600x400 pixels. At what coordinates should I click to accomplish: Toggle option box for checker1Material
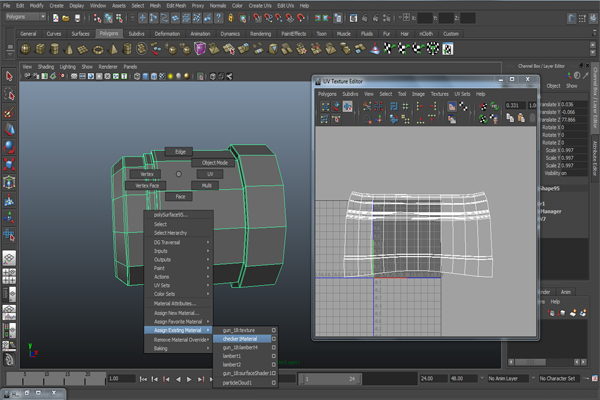coord(274,339)
